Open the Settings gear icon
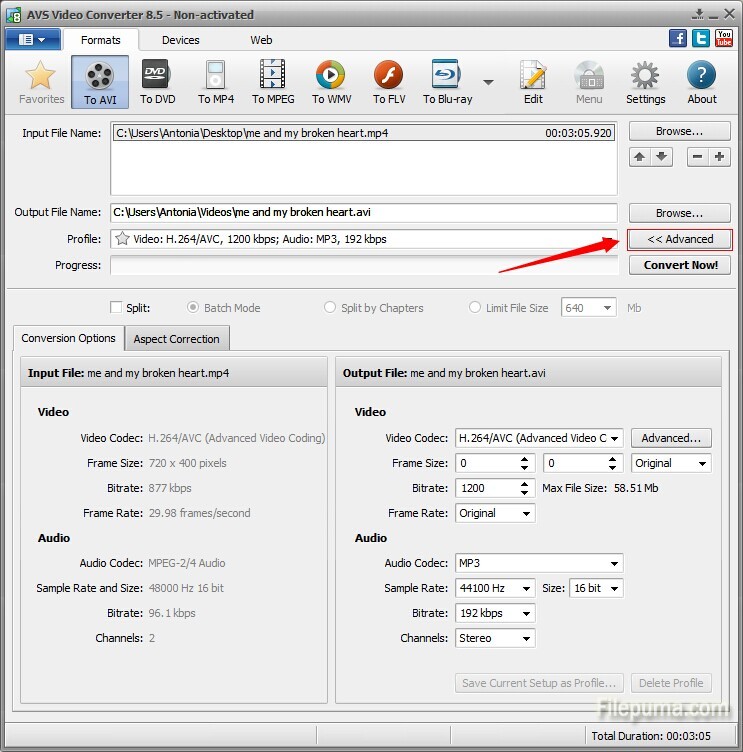 645,82
